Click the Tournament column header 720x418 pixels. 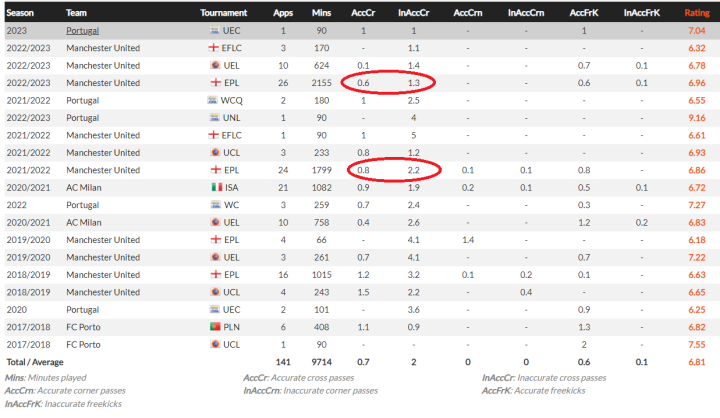223,13
